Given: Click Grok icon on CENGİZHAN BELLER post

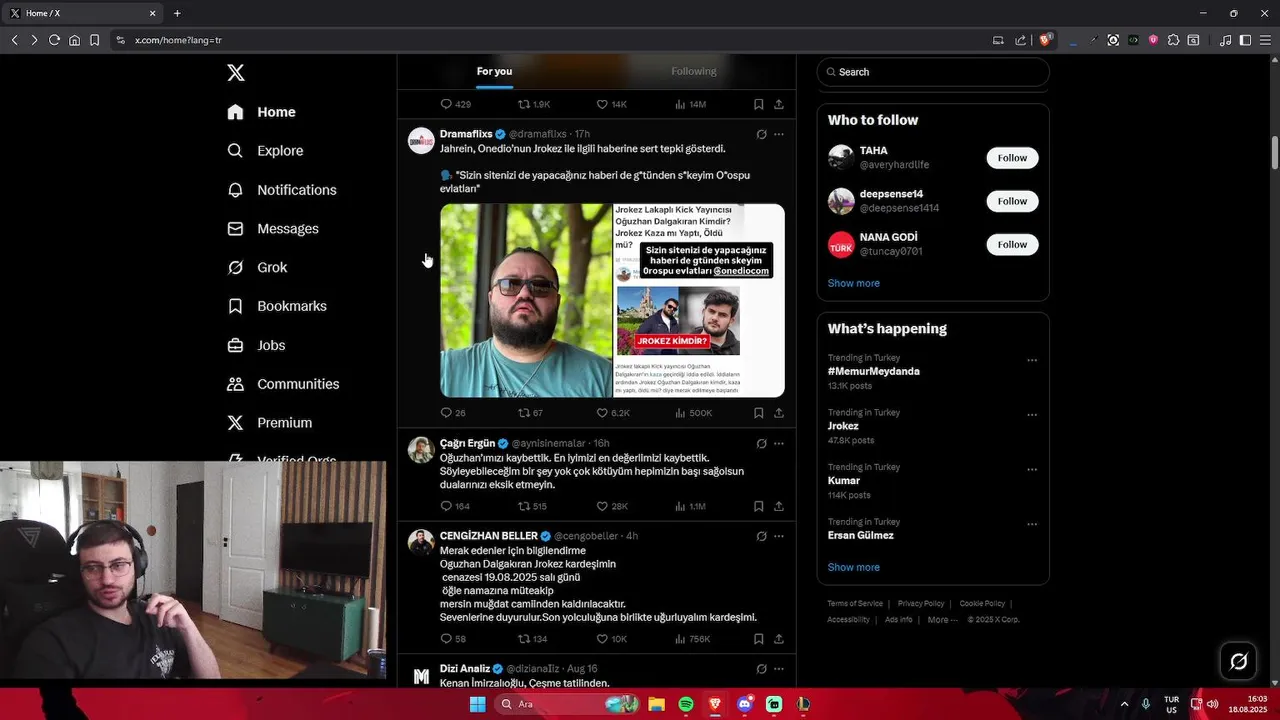Looking at the screenshot, I should 761,536.
